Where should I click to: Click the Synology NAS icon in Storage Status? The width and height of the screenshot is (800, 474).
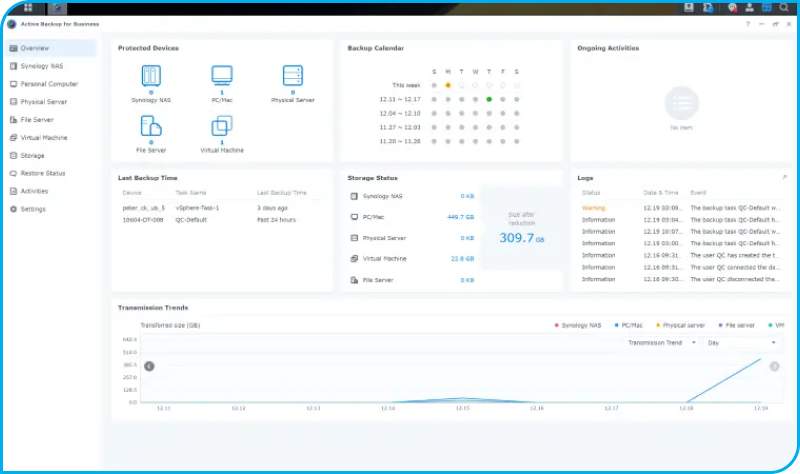[x=354, y=196]
